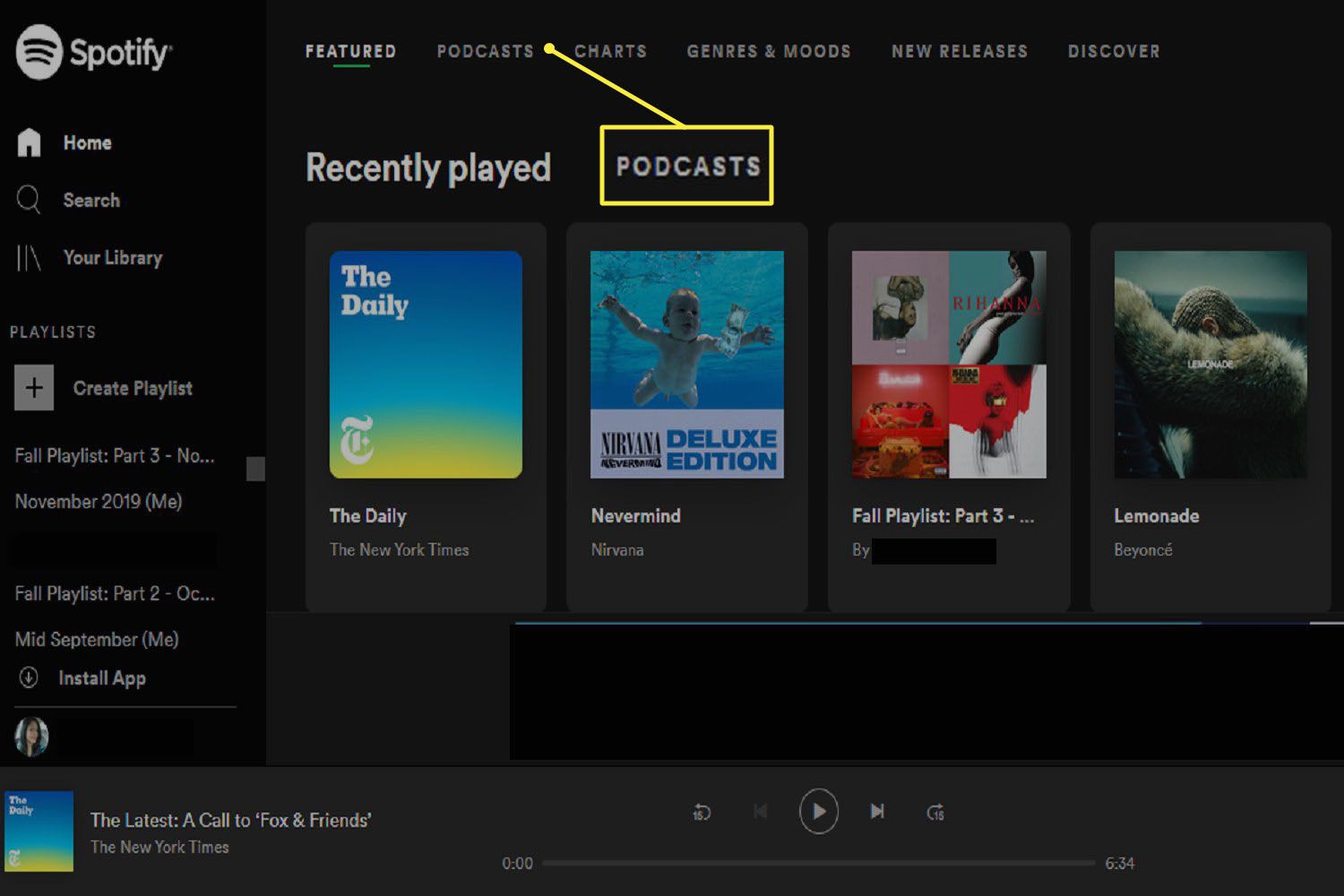Viewport: 1344px width, 896px height.
Task: Skip forward 15 seconds
Action: pyautogui.click(x=935, y=813)
